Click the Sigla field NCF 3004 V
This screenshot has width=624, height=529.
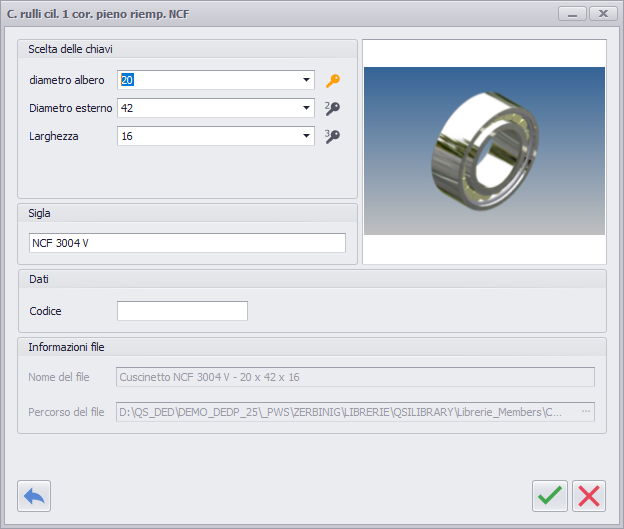coord(187,243)
